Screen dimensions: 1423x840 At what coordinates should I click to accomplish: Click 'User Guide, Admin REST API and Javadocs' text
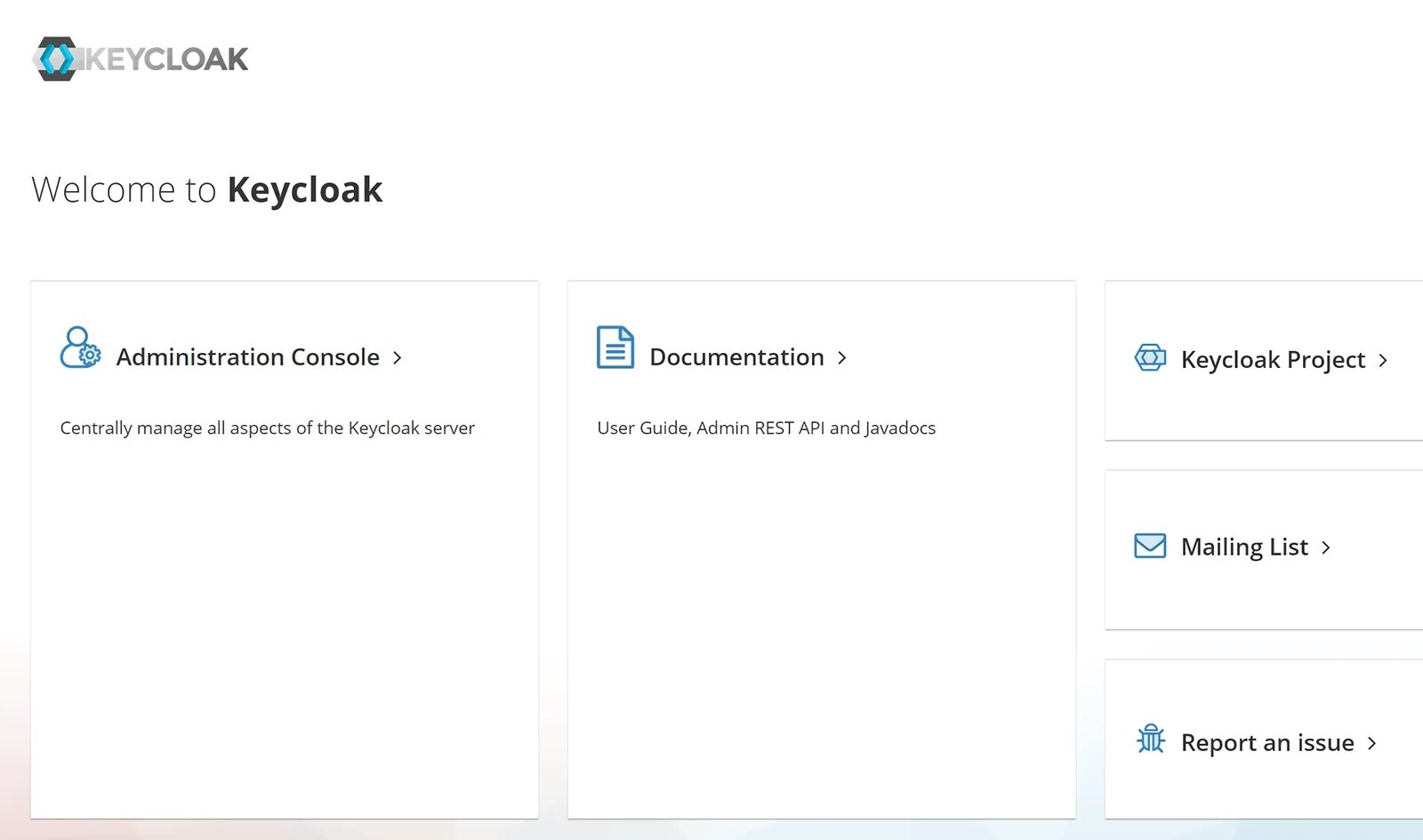click(x=767, y=428)
